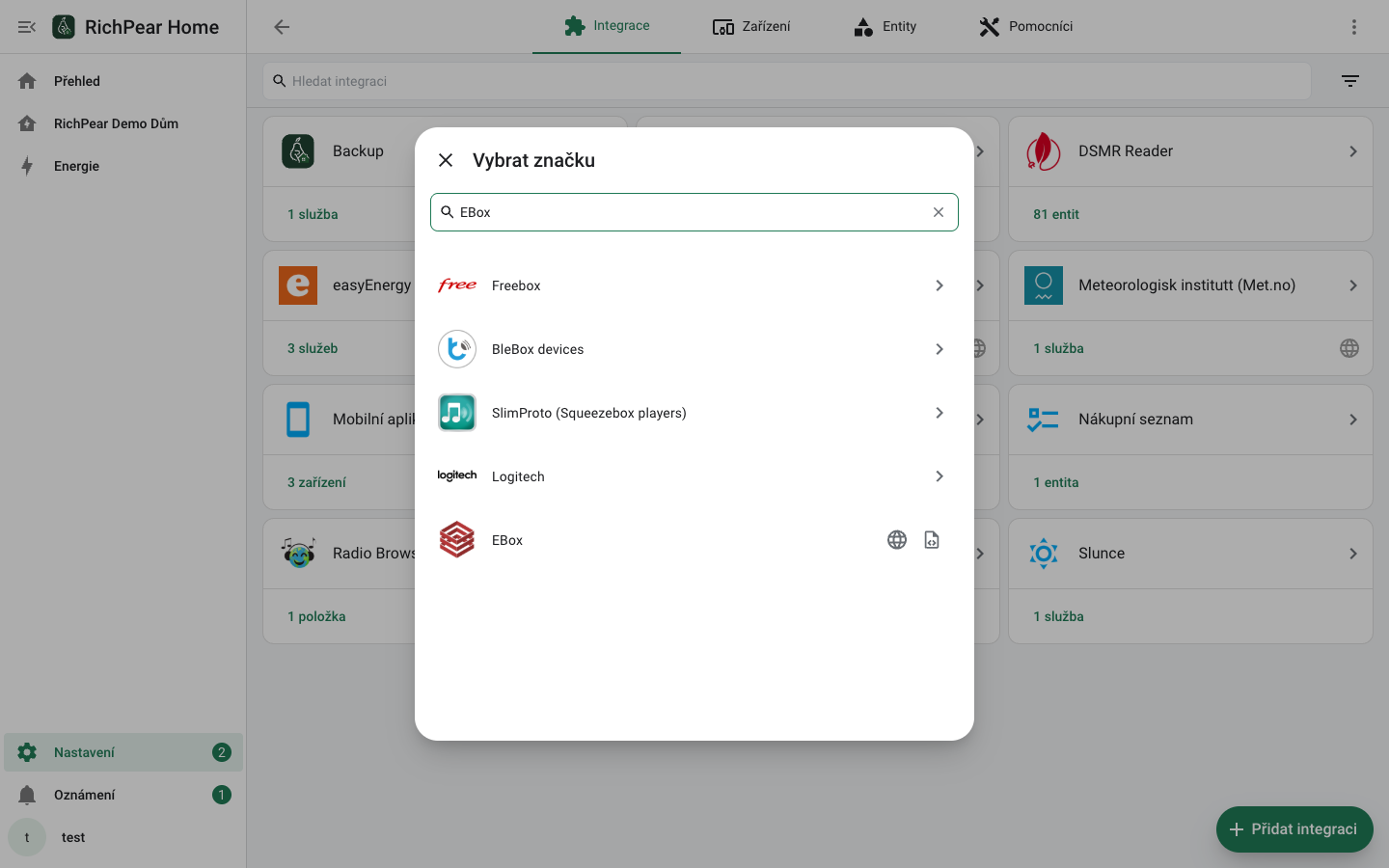Open RichPear Demo Dům in sidebar

click(123, 123)
